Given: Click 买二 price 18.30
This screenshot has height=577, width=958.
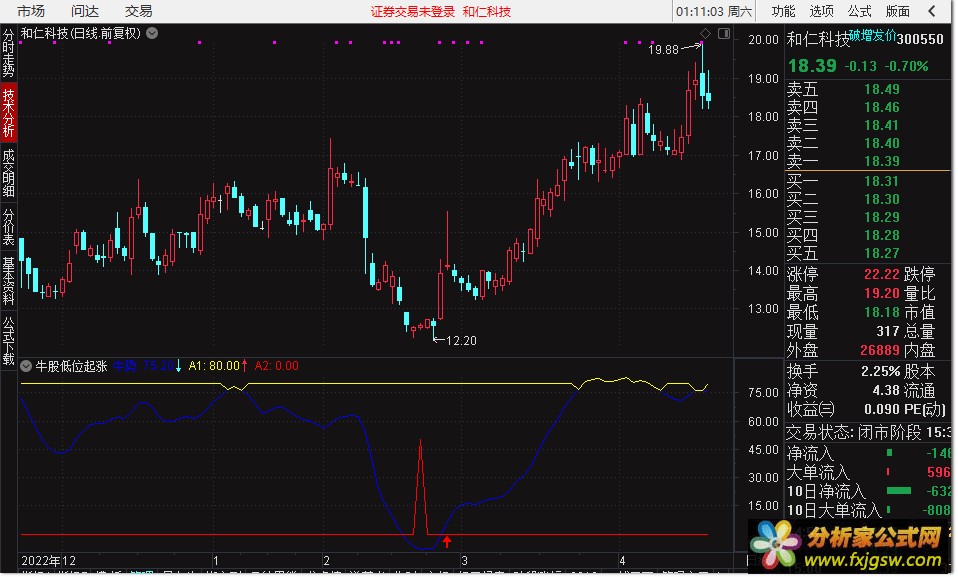Looking at the screenshot, I should pyautogui.click(x=882, y=199).
